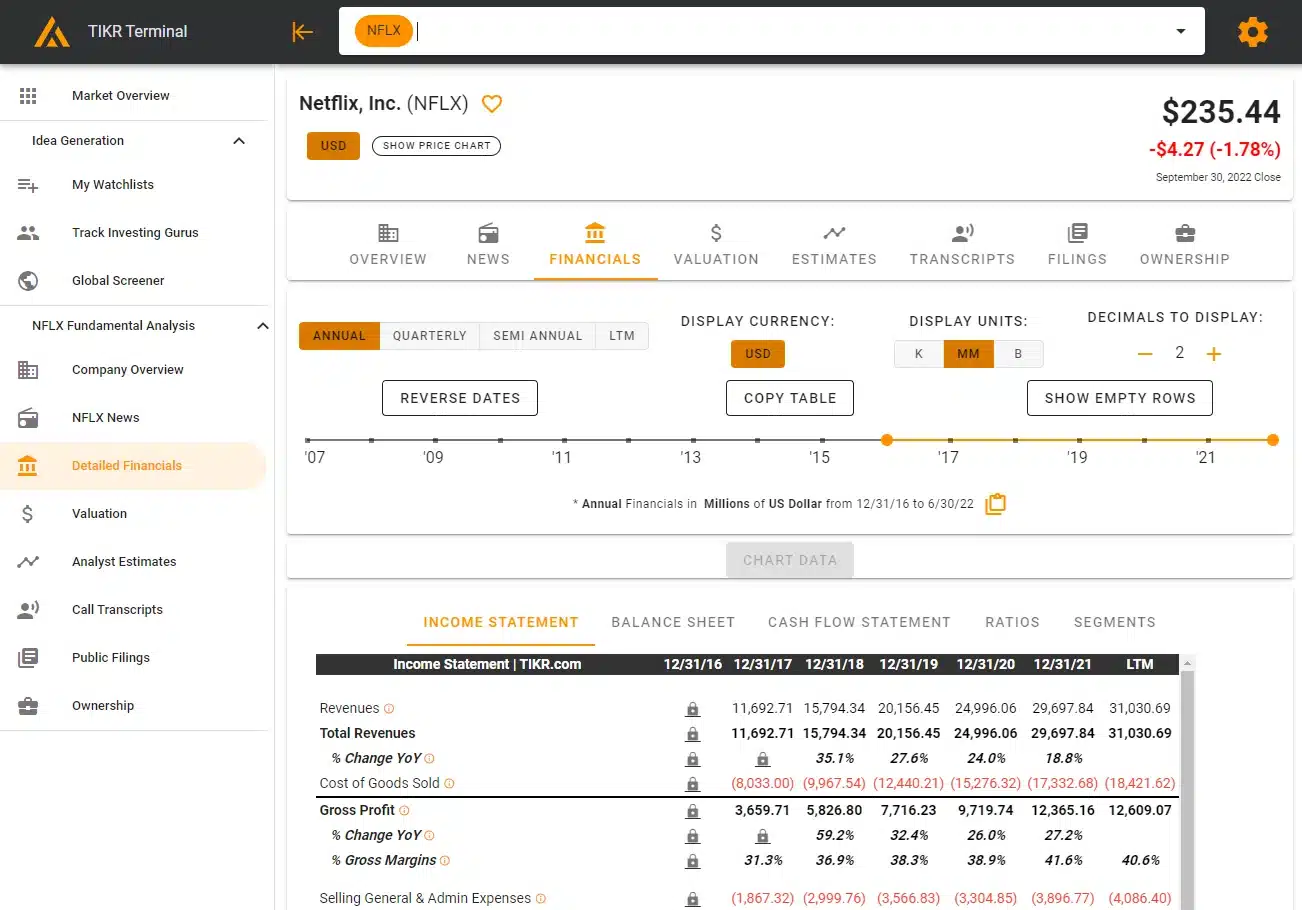
Task: Click the Copy Table button
Action: pyautogui.click(x=789, y=398)
